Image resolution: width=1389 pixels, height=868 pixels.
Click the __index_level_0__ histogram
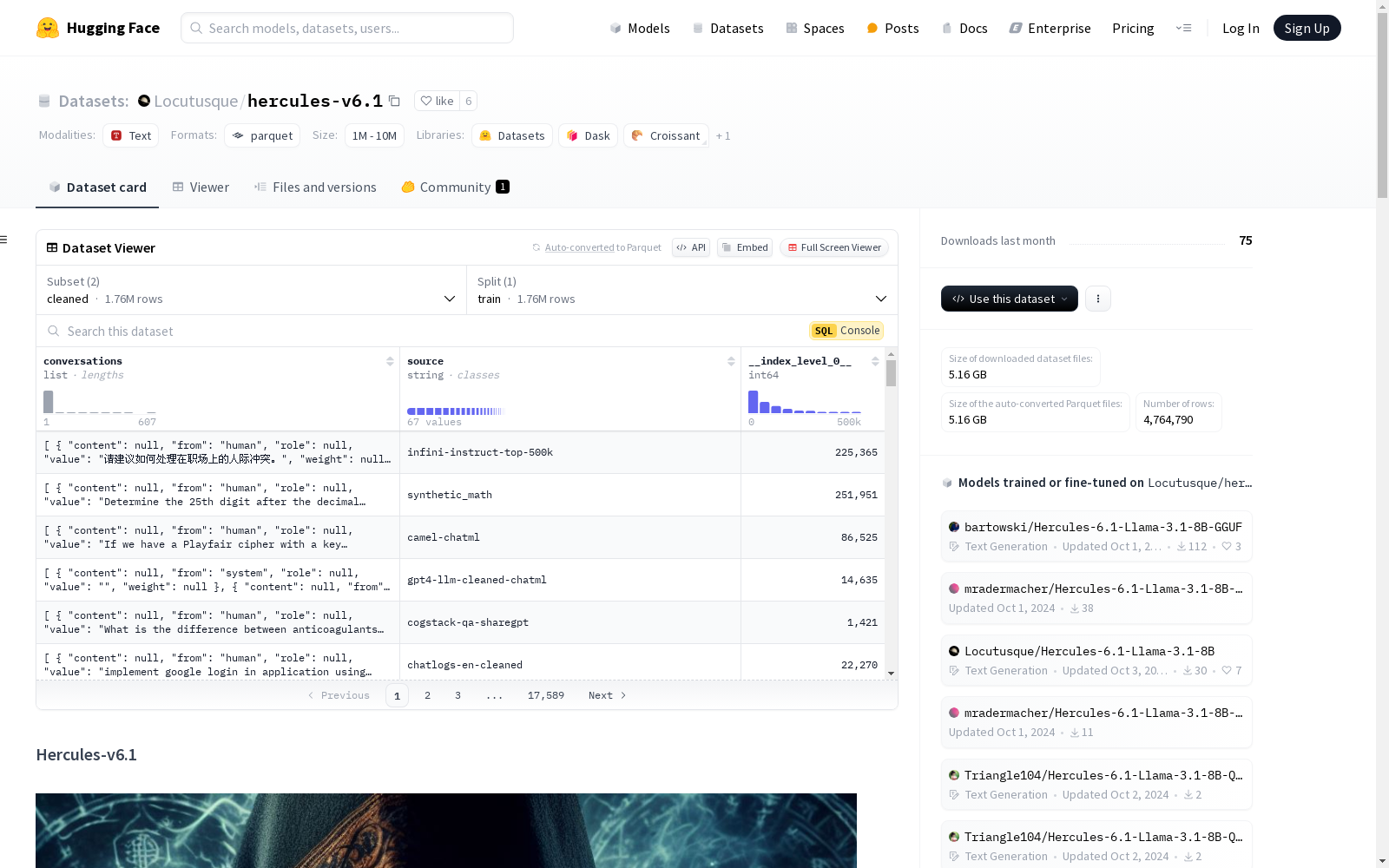pyautogui.click(x=805, y=402)
